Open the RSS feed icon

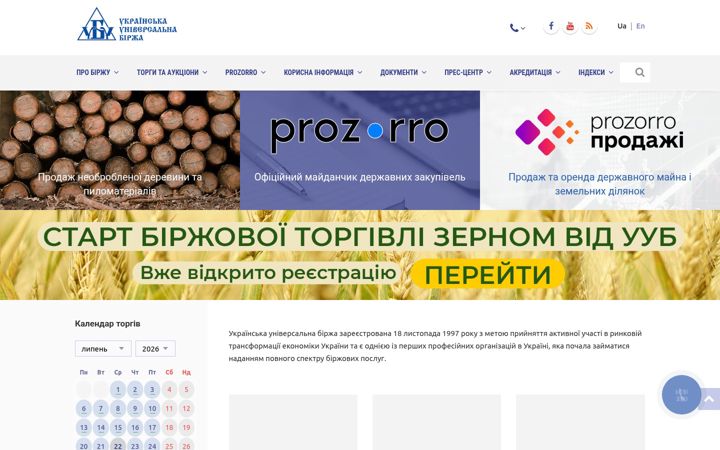pyautogui.click(x=589, y=26)
